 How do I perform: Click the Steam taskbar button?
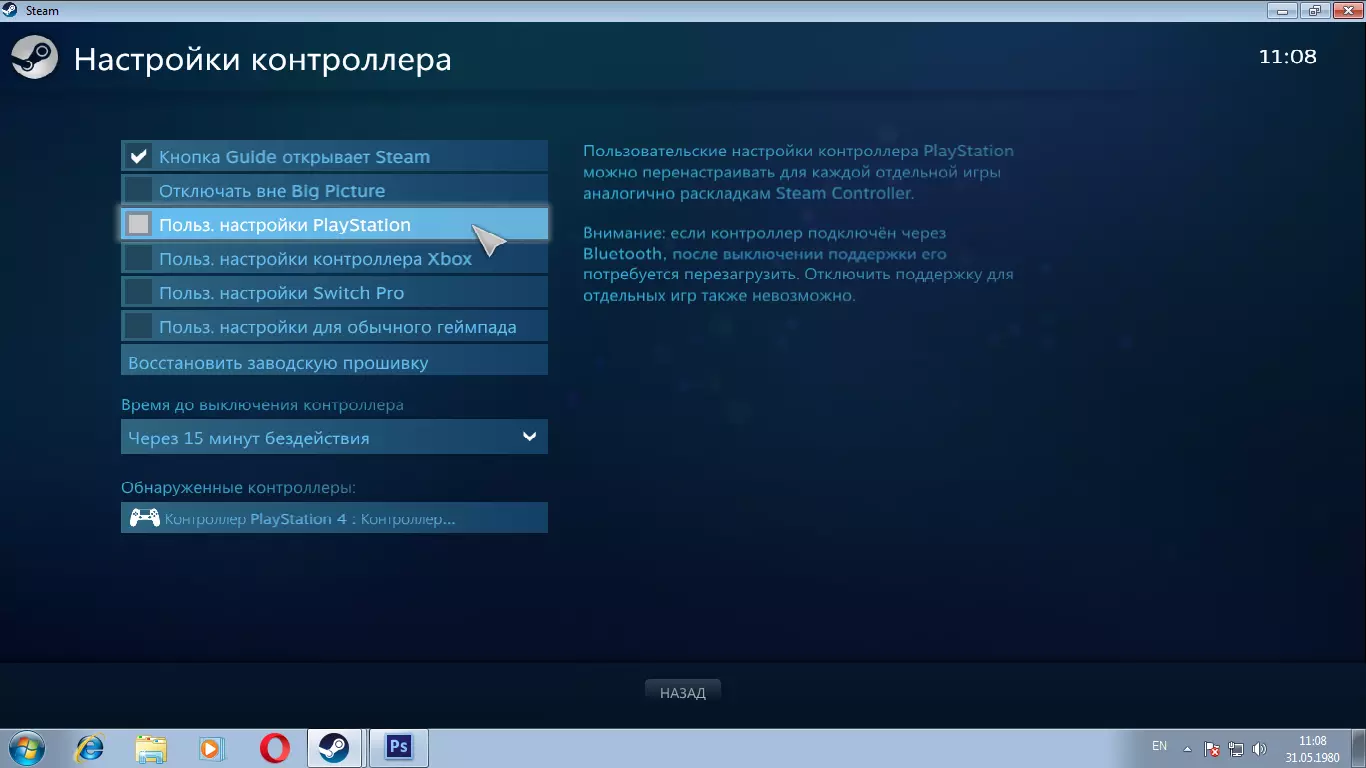pos(334,748)
